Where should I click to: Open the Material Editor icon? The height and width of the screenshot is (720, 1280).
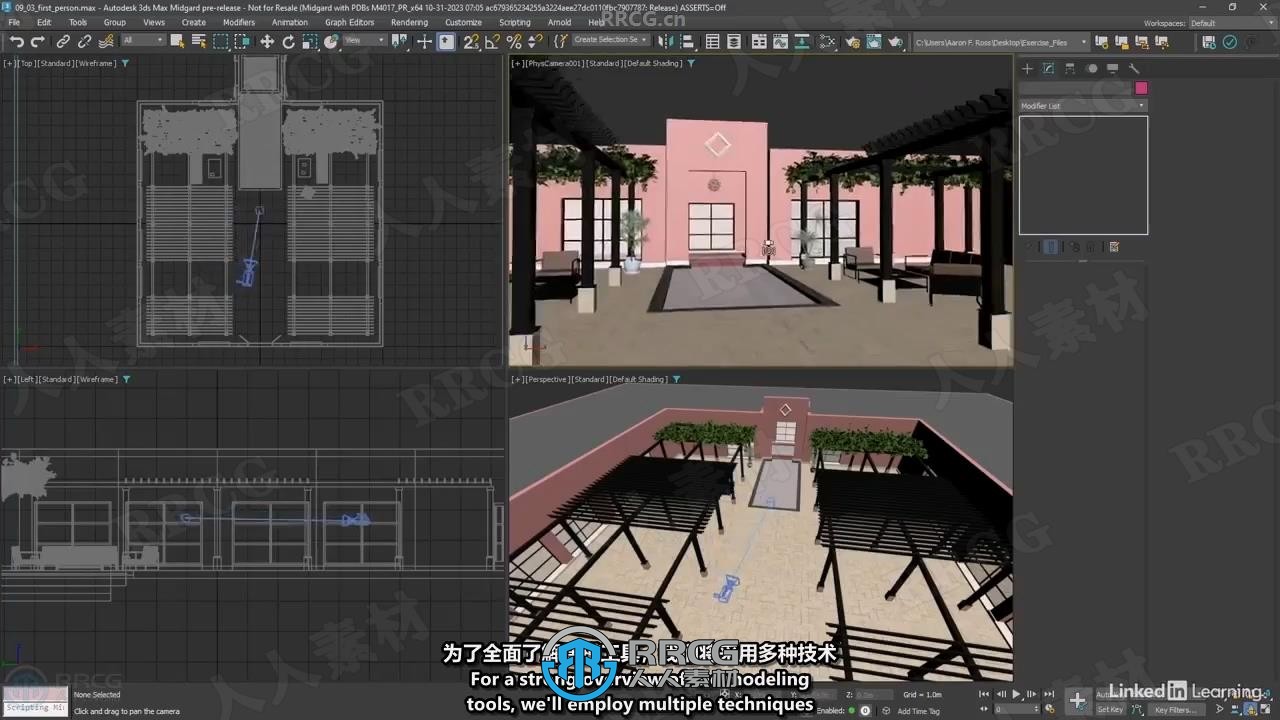click(x=827, y=41)
